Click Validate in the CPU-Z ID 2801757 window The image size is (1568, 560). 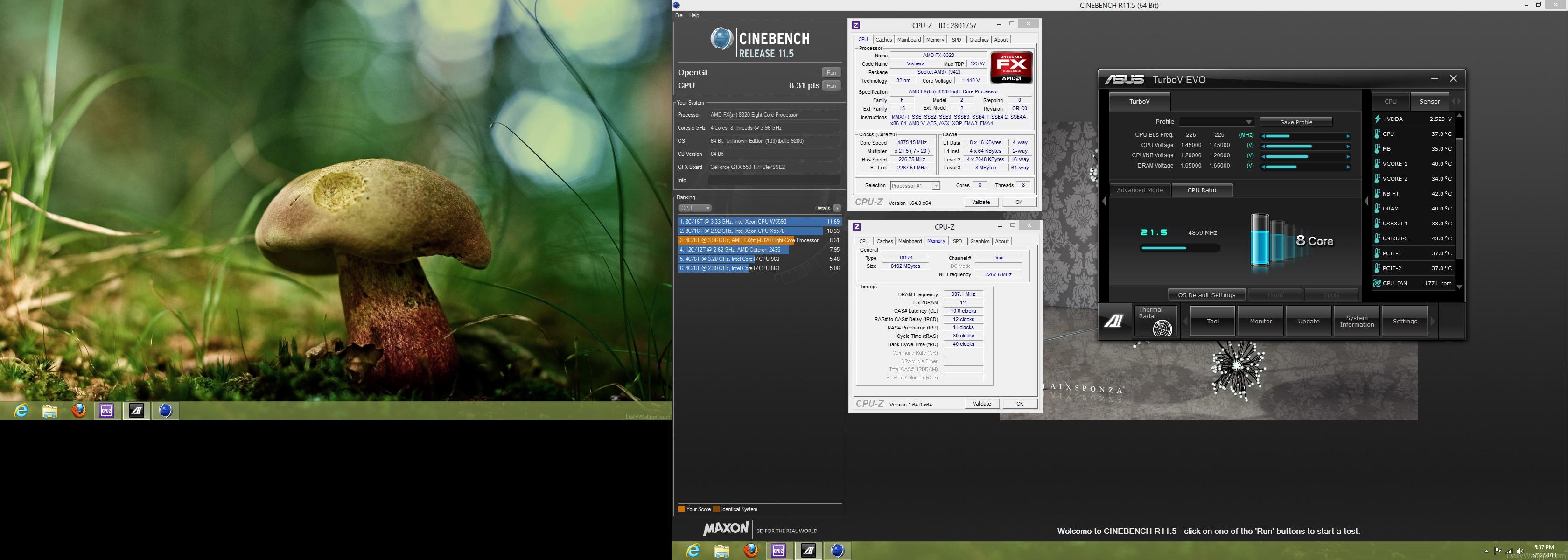click(980, 202)
